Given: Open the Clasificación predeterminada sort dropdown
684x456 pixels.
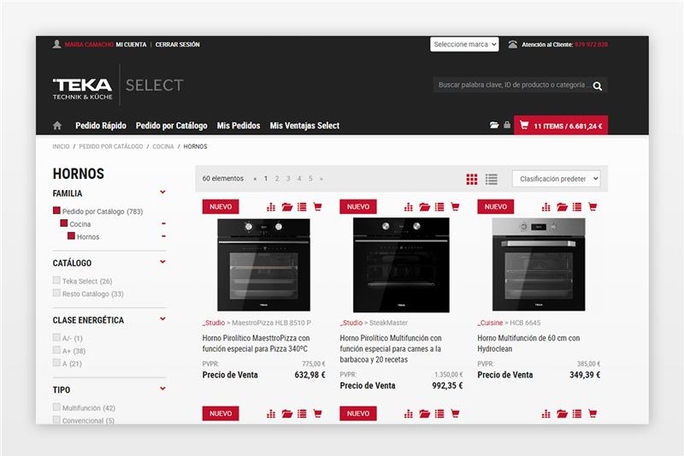Looking at the screenshot, I should point(556,179).
